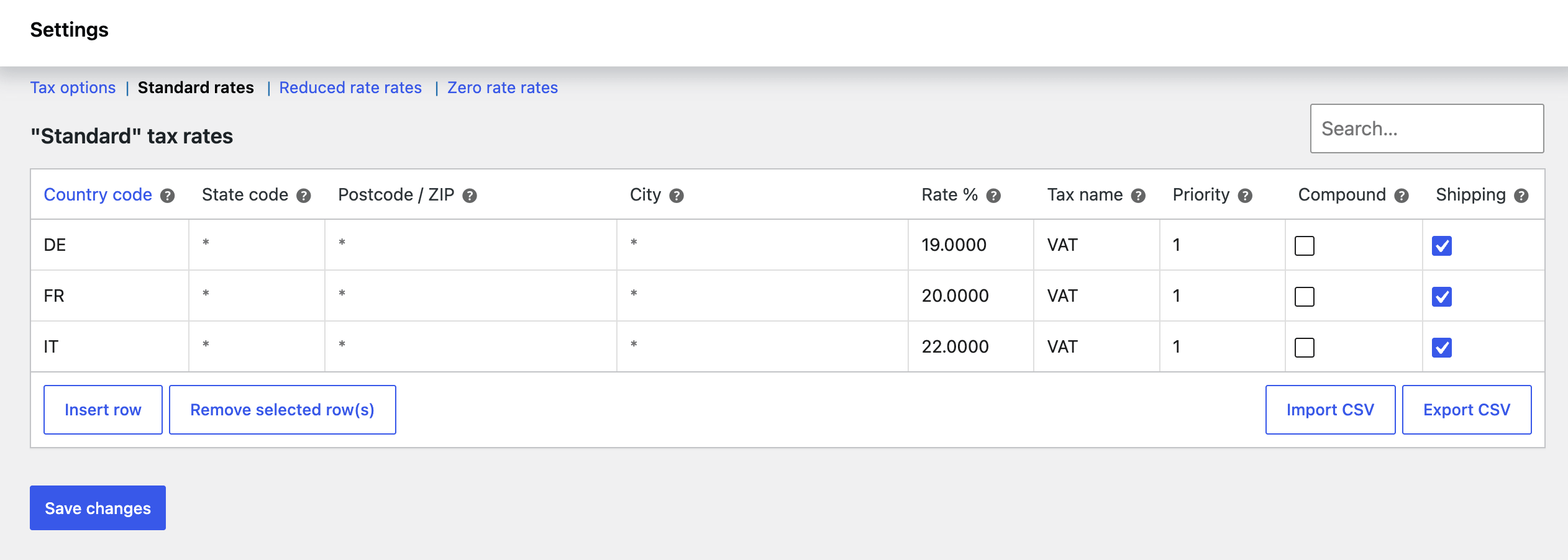Screen dimensions: 1568x560
Task: Switch to the Tax options tab
Action: [x=73, y=88]
